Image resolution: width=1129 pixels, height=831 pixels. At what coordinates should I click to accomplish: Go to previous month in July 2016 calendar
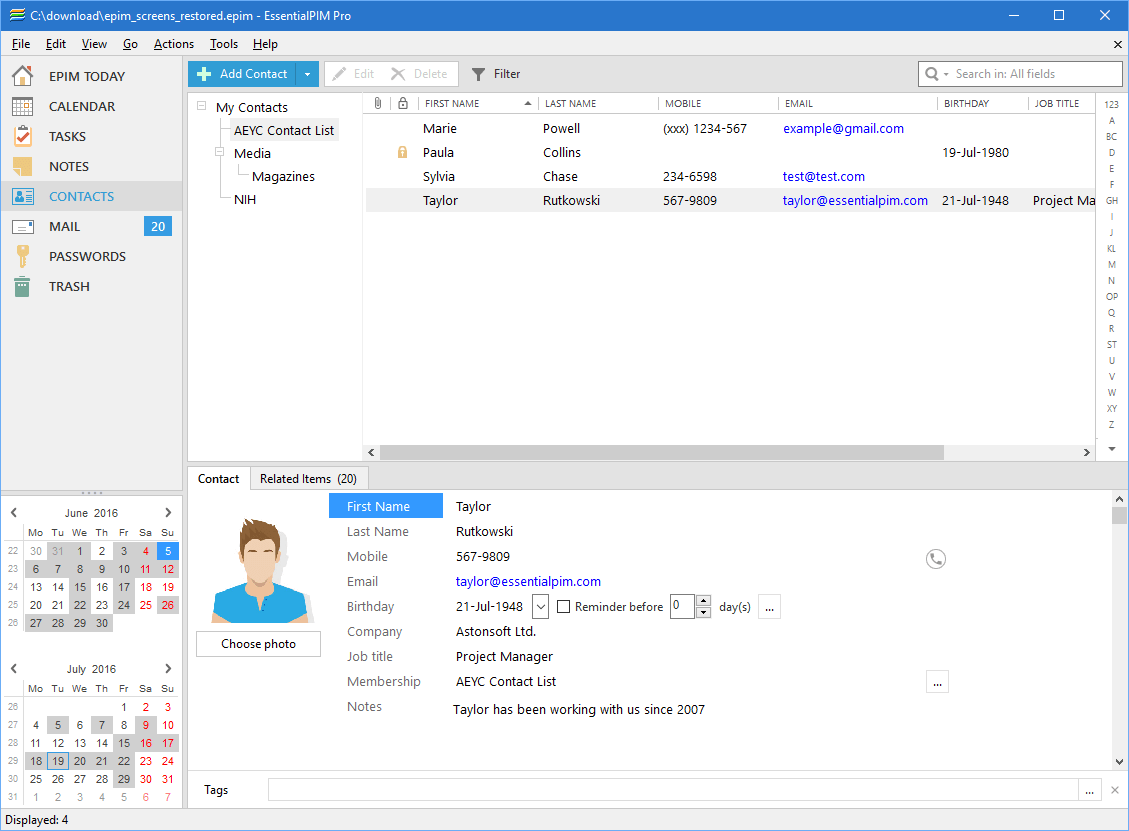14,669
